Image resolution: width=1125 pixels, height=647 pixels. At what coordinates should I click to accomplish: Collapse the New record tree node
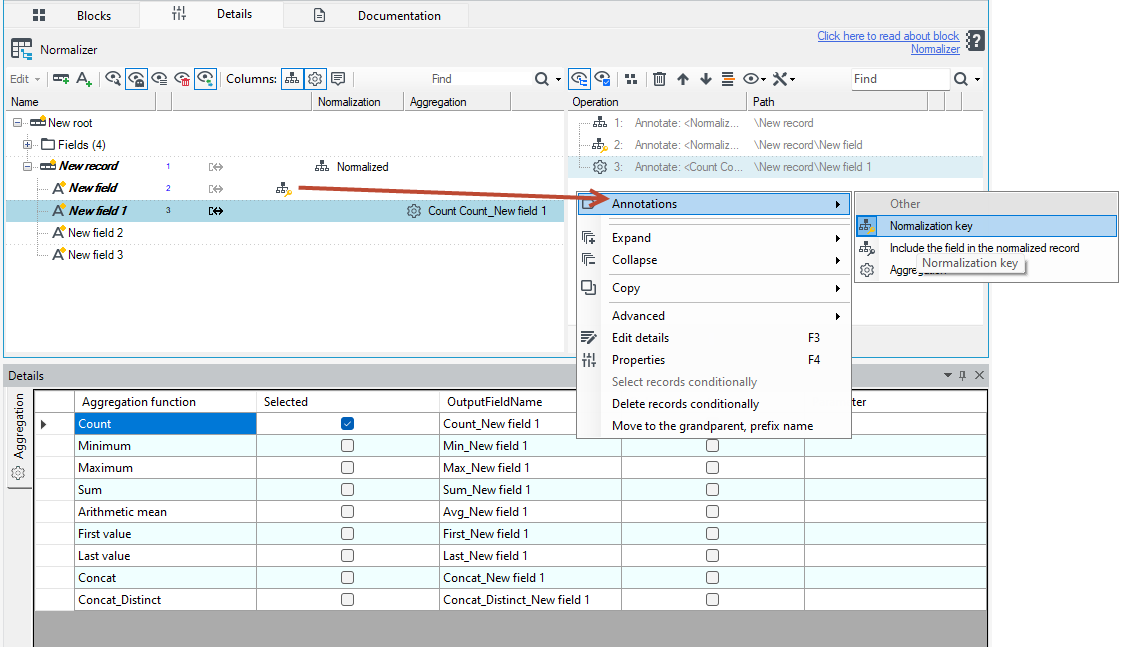pyautogui.click(x=27, y=166)
